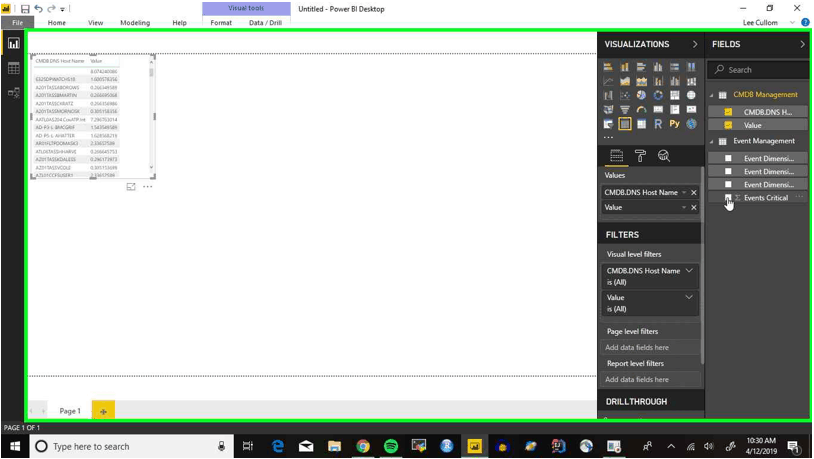Check the Events Critical field checkbox
Screen dimensions: 814x459
coord(728,198)
